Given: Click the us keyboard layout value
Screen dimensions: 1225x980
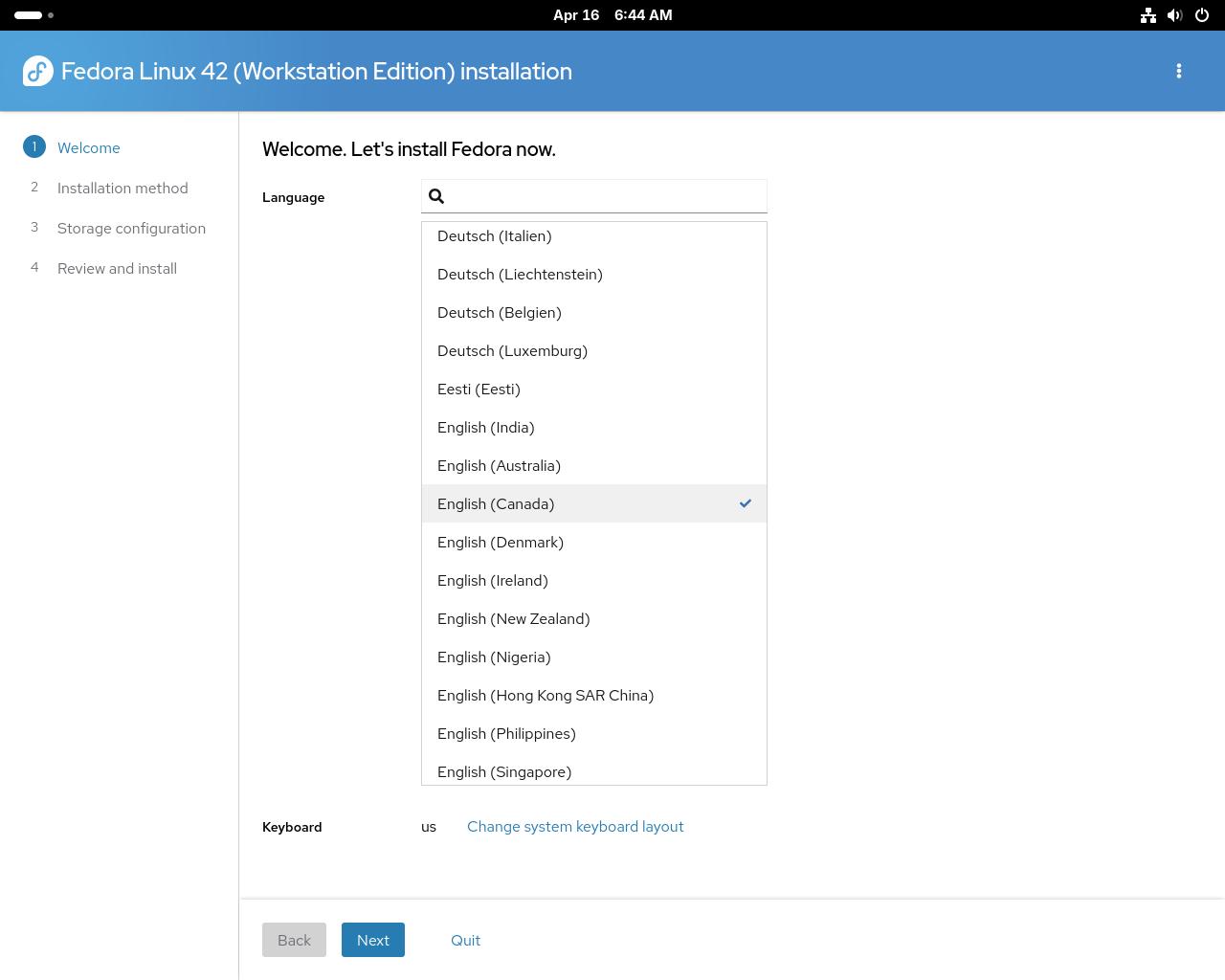Looking at the screenshot, I should coord(429,827).
